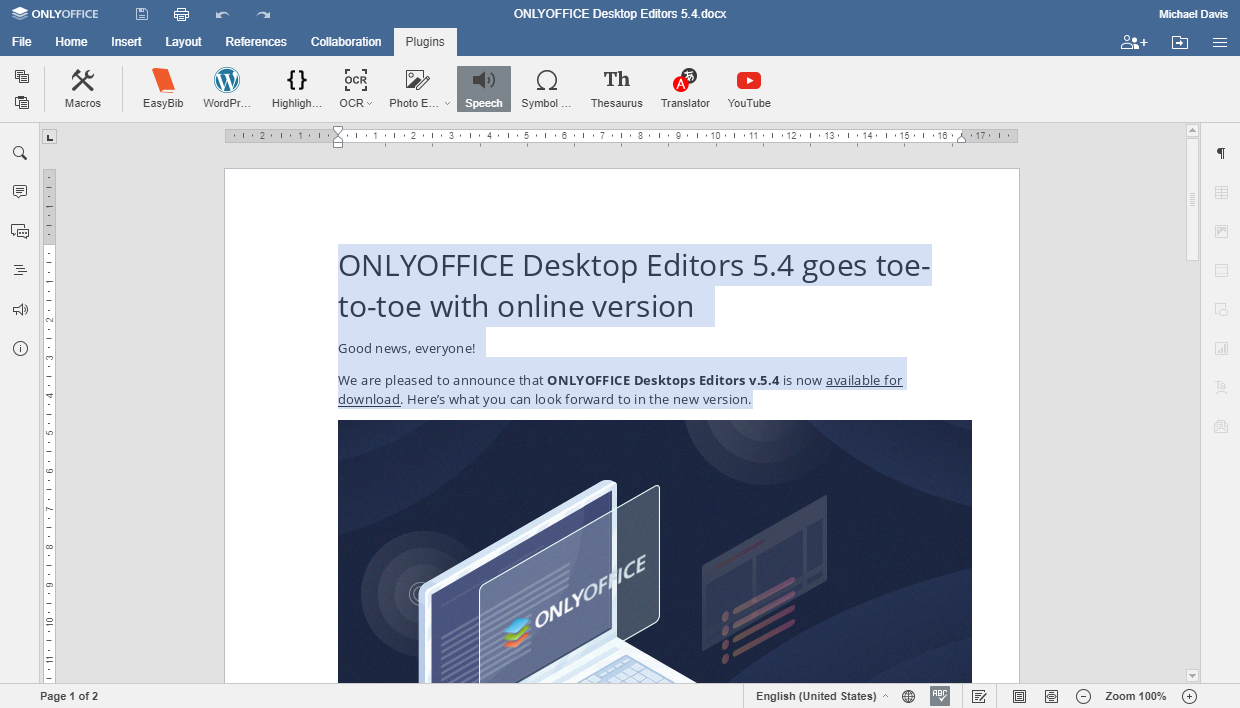Image resolution: width=1240 pixels, height=708 pixels.
Task: Open the Feedback & Support megaphone icon
Action: (20, 310)
